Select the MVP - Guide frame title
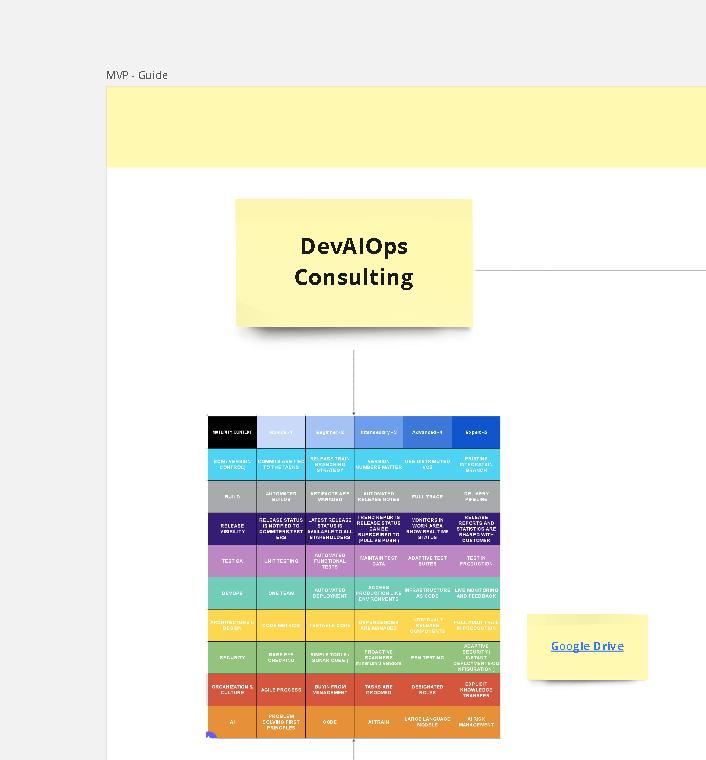The image size is (706, 760). tap(137, 75)
